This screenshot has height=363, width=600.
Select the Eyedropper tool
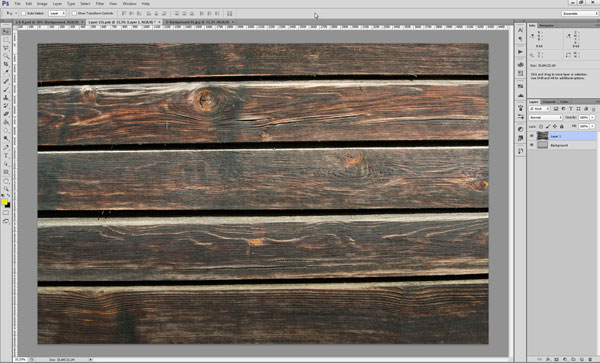point(6,72)
